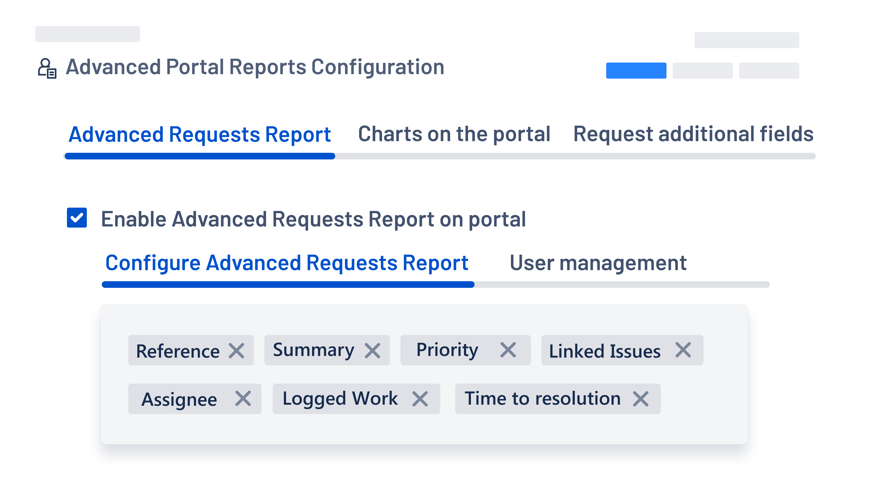The height and width of the screenshot is (496, 871).
Task: Remove the Priority field tag
Action: tap(508, 350)
